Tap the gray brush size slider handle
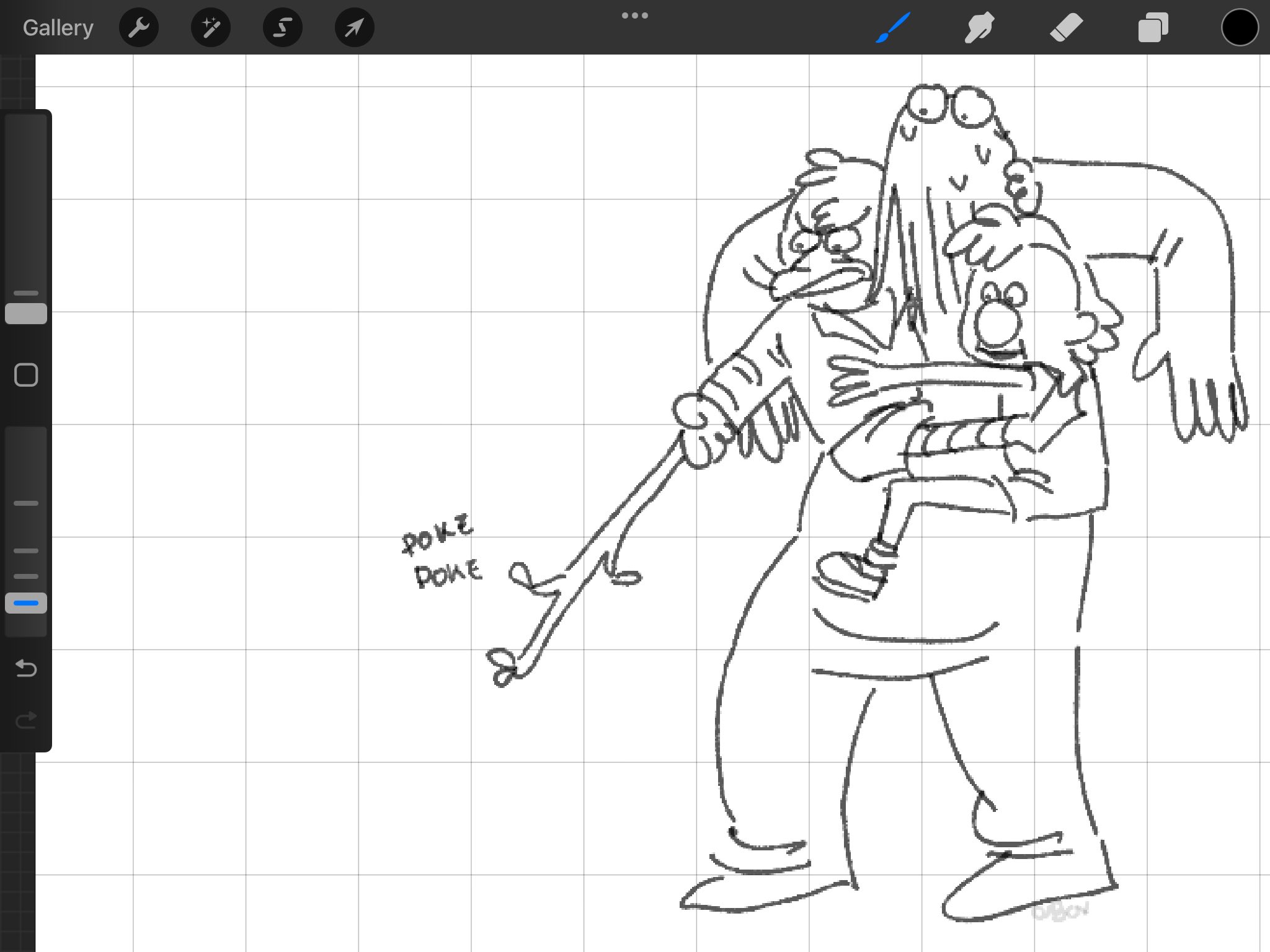This screenshot has width=1270, height=952. pyautogui.click(x=26, y=314)
